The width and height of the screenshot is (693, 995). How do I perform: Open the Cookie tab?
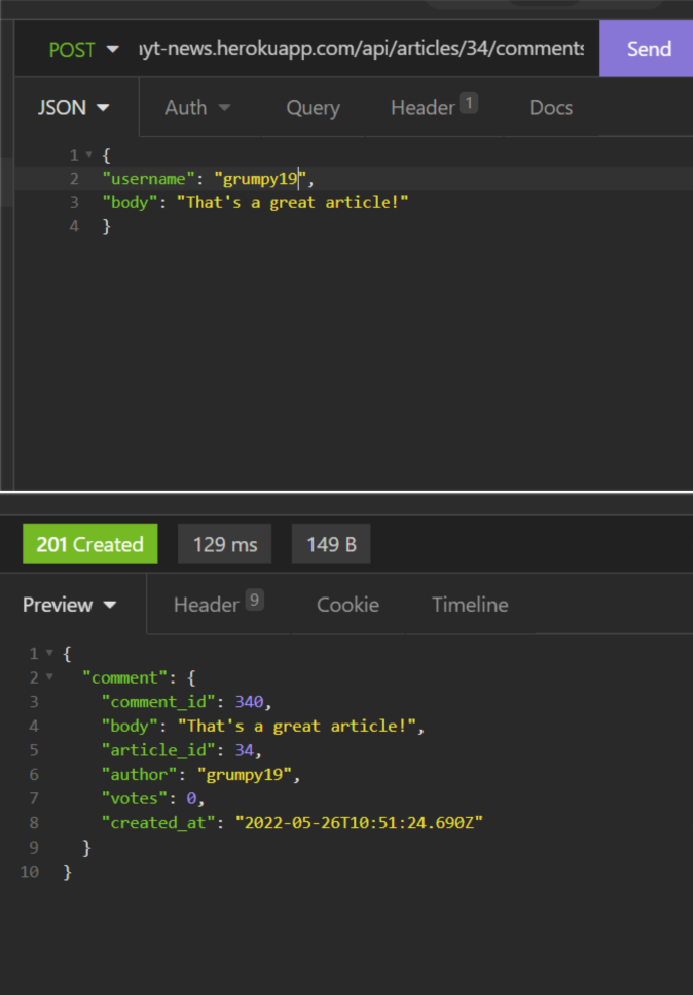tap(348, 605)
